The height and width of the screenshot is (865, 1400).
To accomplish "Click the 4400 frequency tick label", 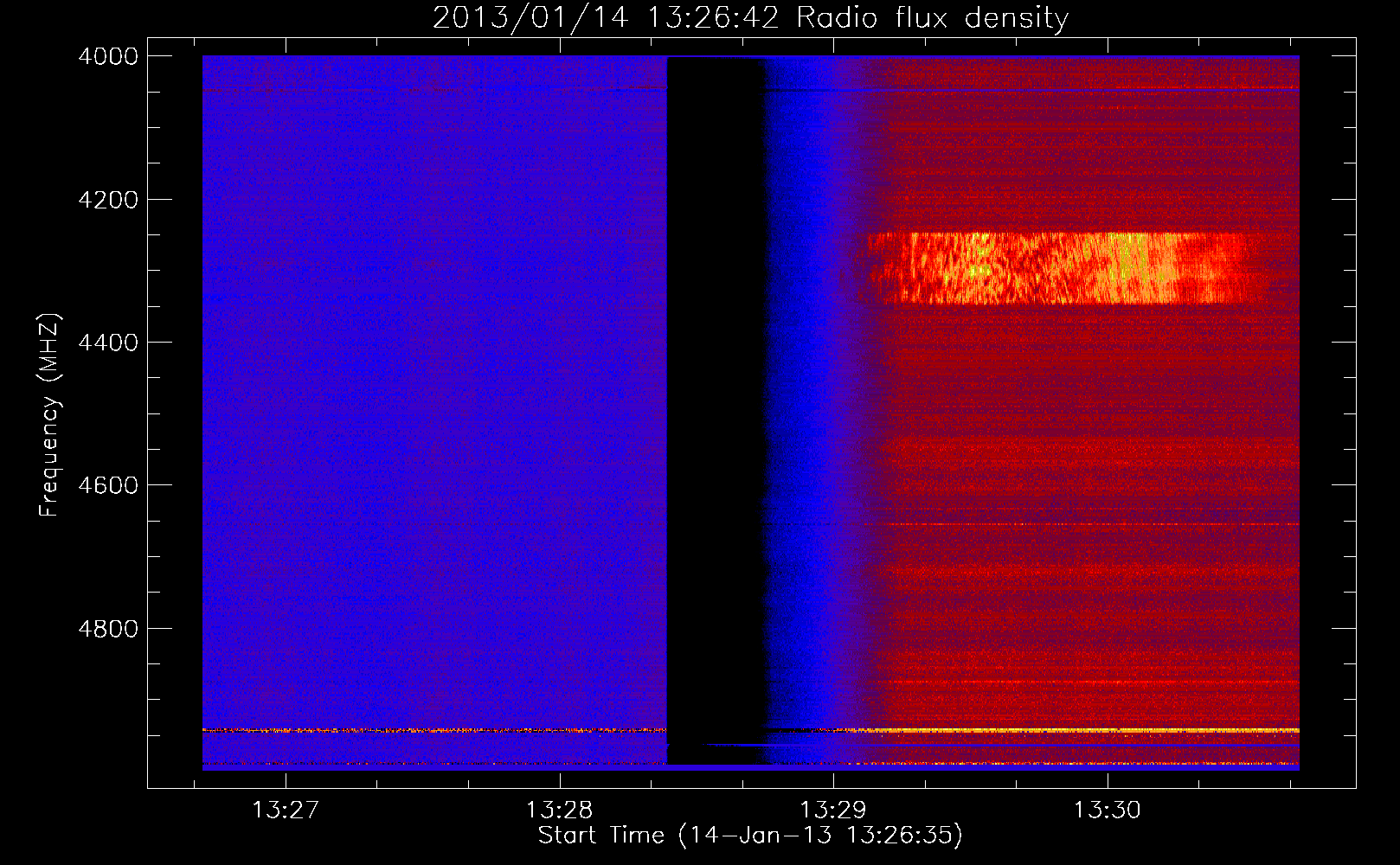I will point(108,343).
